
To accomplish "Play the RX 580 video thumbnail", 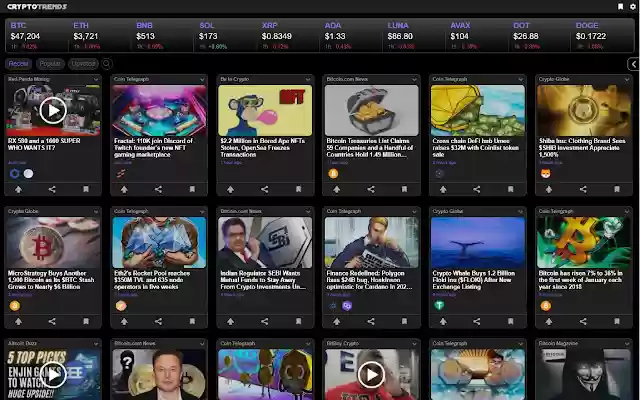I will point(53,110).
